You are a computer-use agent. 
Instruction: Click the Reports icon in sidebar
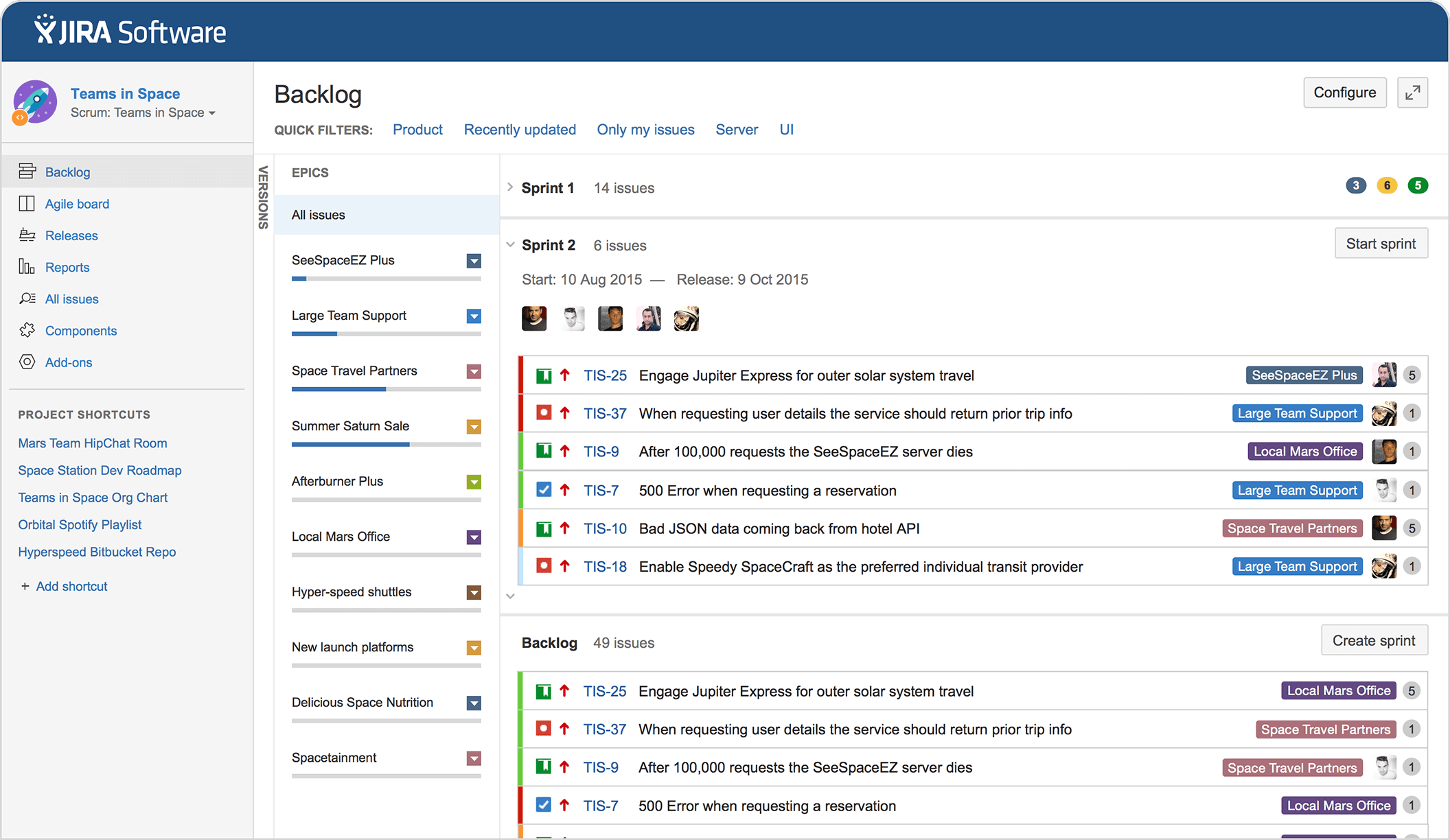27,266
